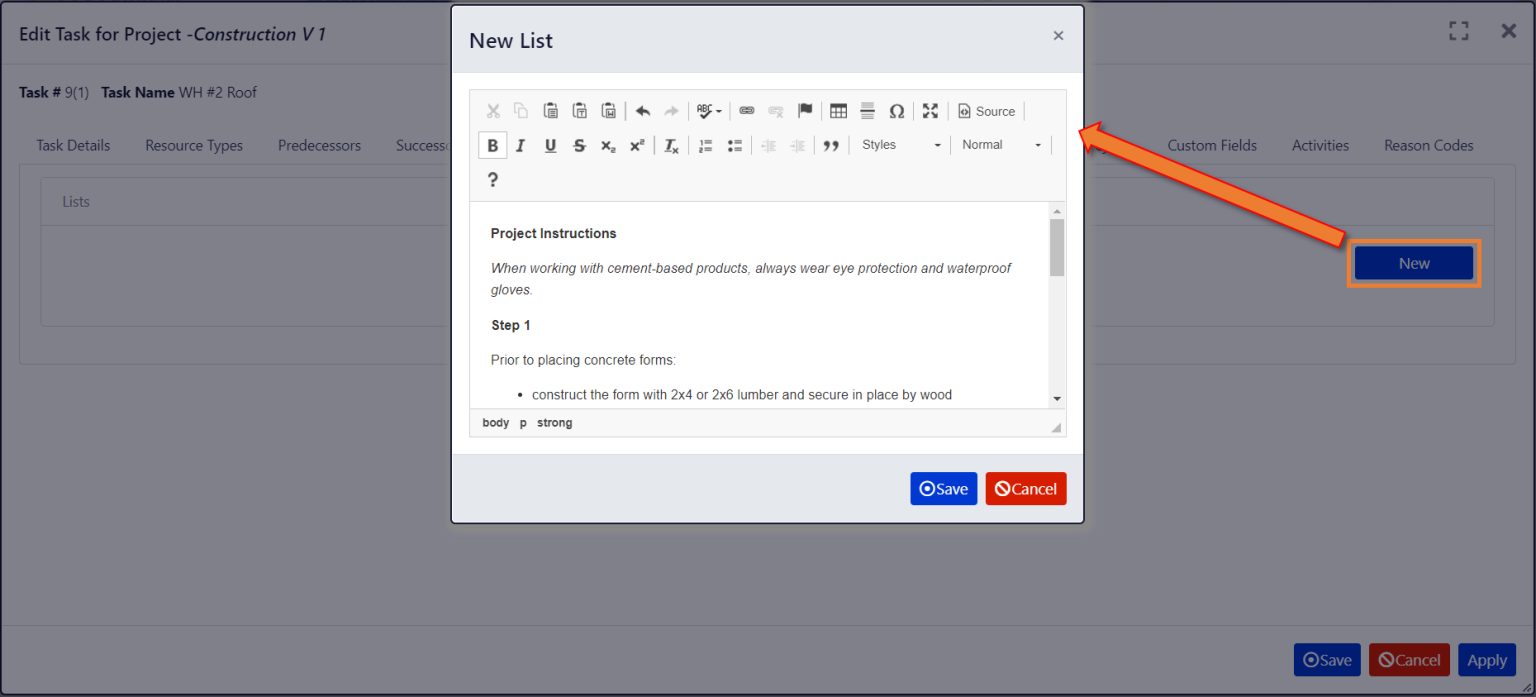Save the New List dialog
The height and width of the screenshot is (697, 1536).
[x=944, y=489]
